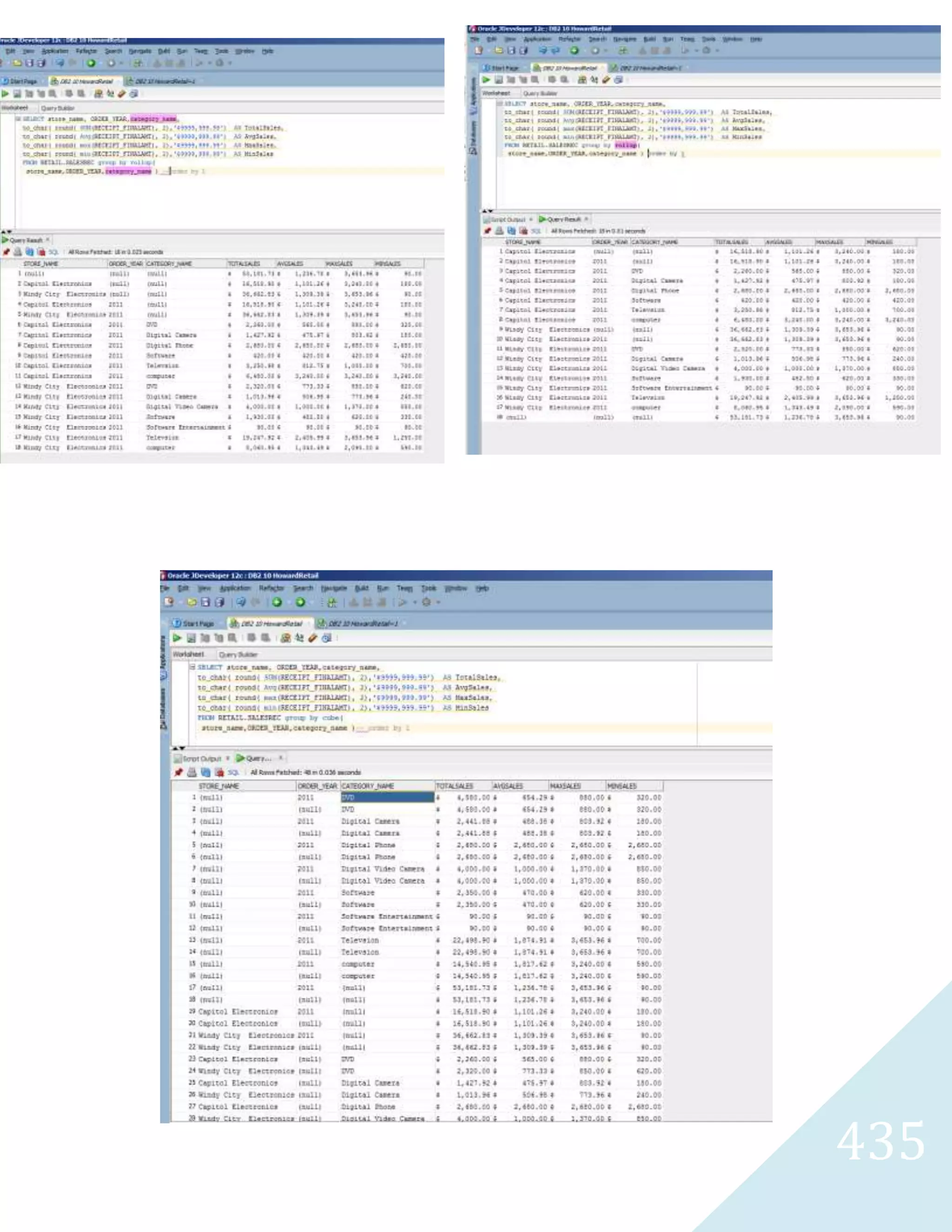Open the Window menu in bottom window
This screenshot has height=1232, width=952.
point(456,588)
